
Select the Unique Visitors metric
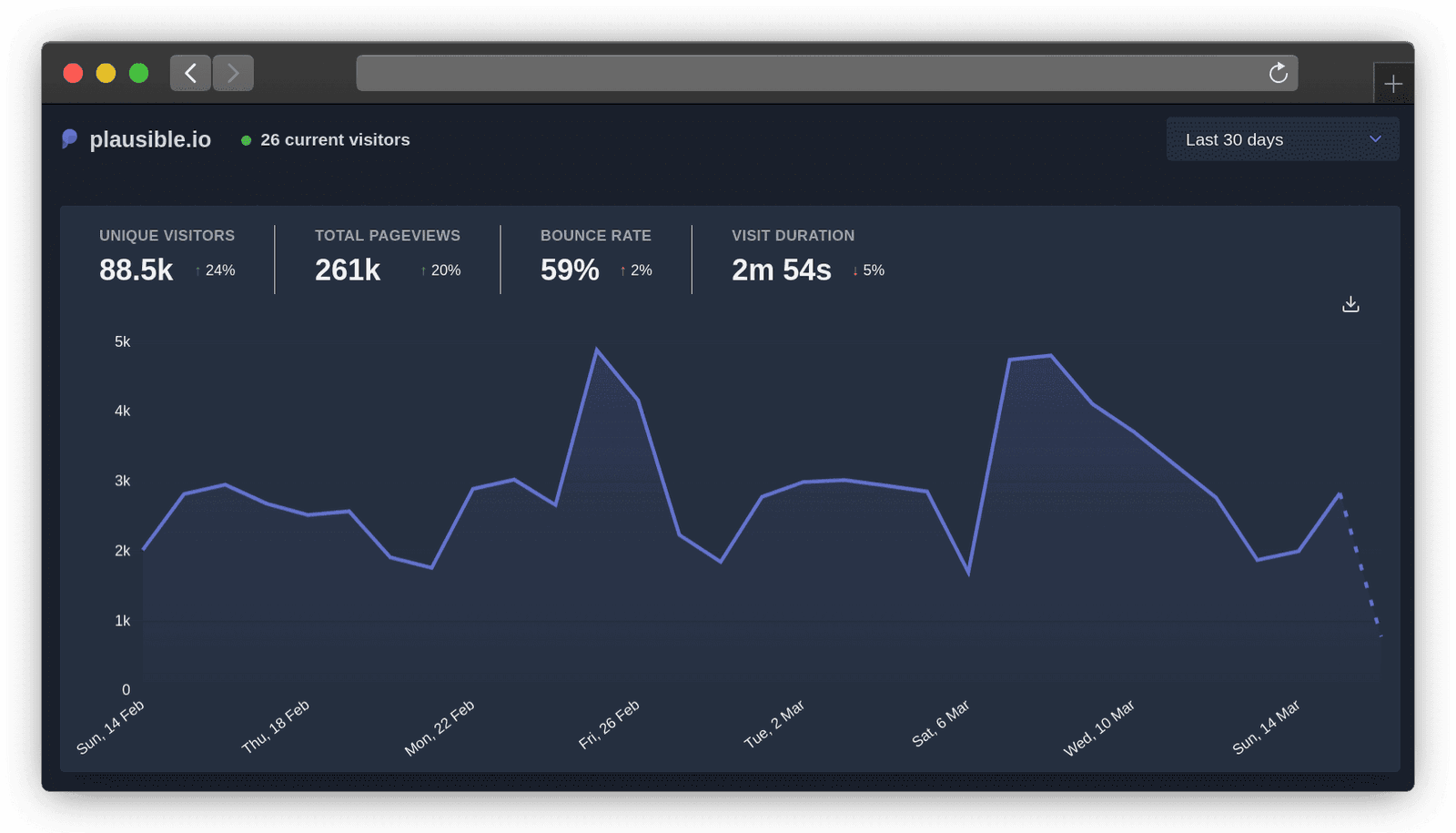pyautogui.click(x=167, y=255)
